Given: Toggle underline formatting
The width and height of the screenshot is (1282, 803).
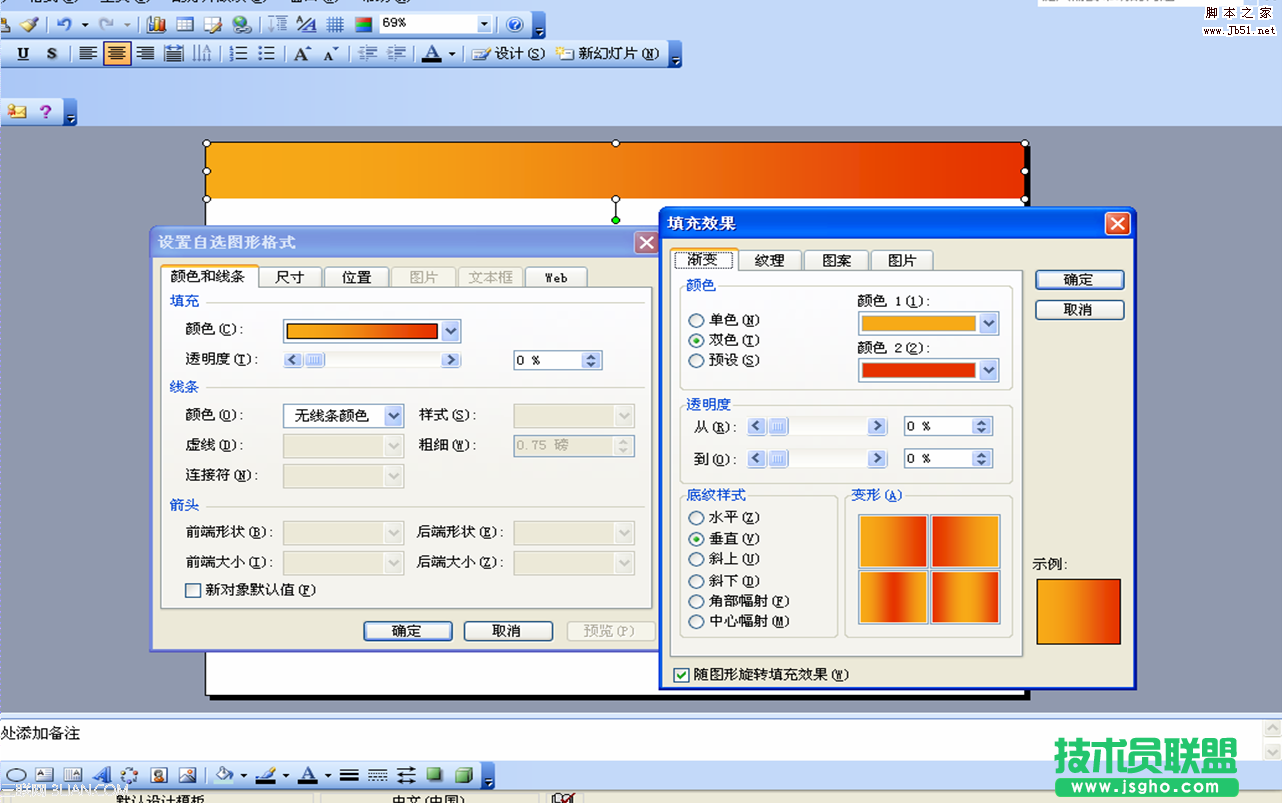Looking at the screenshot, I should point(20,53).
